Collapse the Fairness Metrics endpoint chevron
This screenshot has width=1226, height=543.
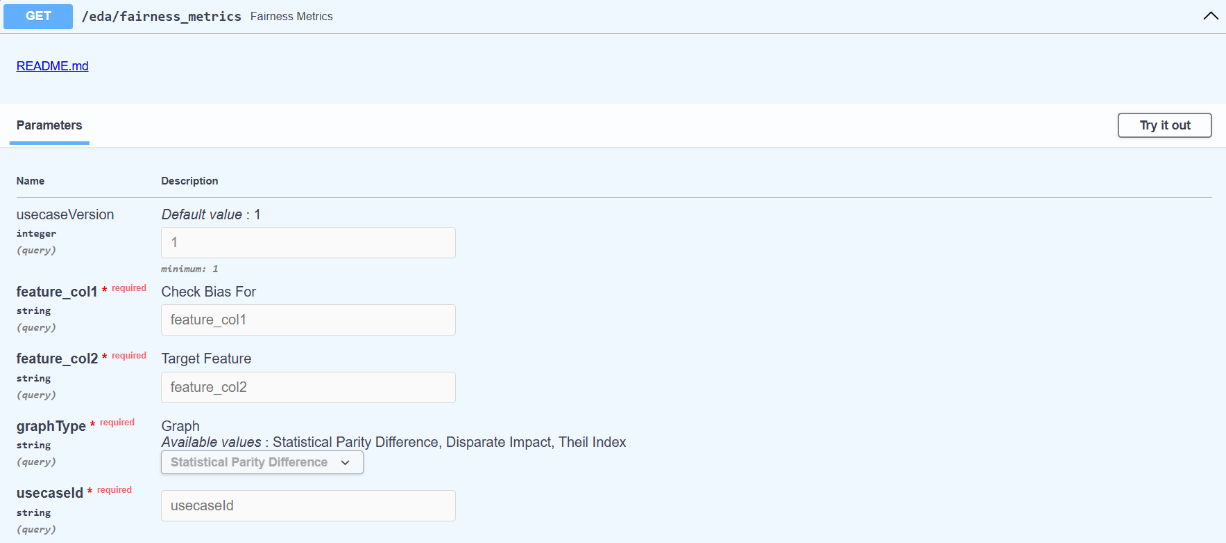pyautogui.click(x=1209, y=16)
